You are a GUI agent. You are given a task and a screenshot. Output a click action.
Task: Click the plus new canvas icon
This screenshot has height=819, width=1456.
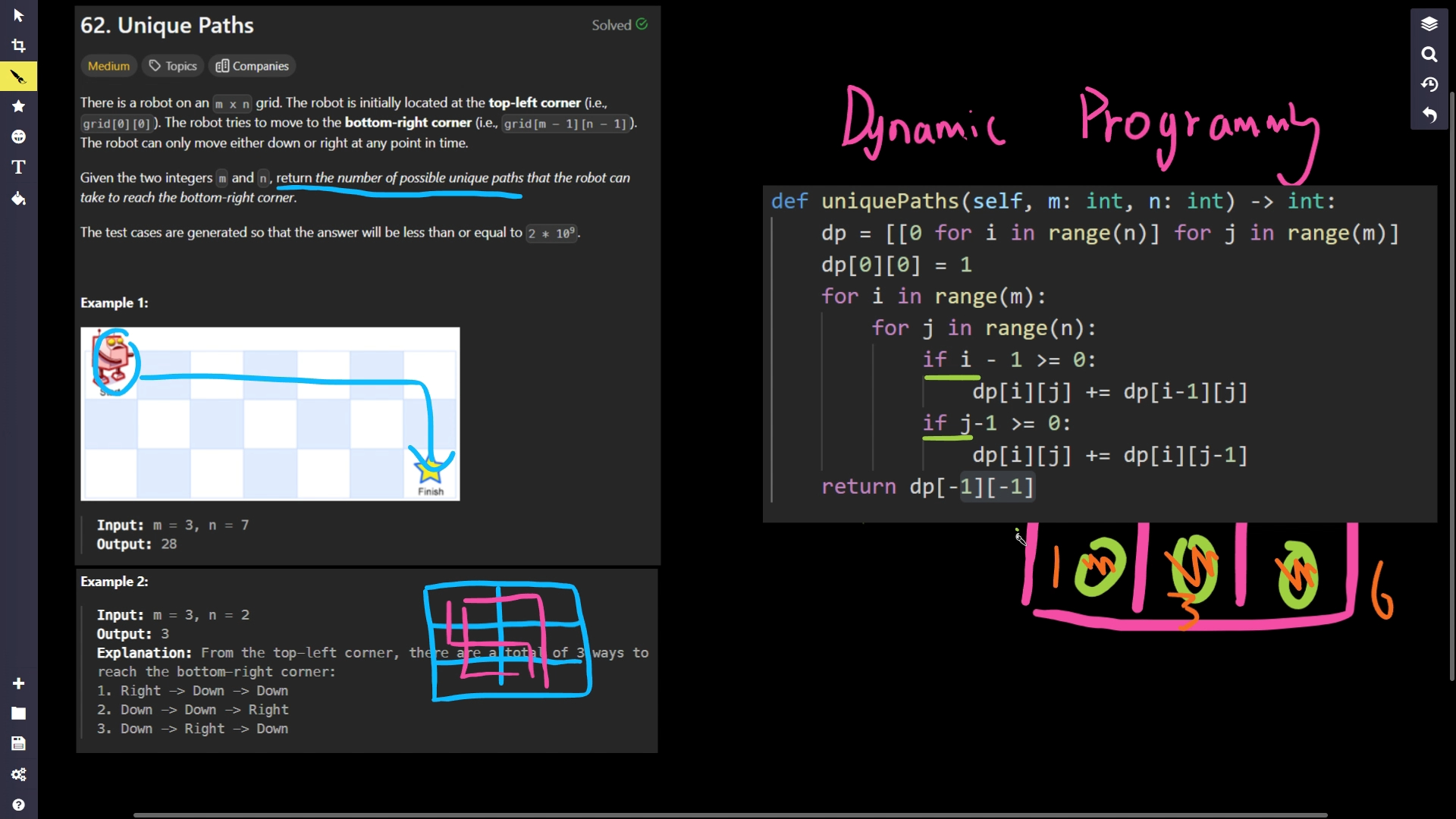click(18, 683)
